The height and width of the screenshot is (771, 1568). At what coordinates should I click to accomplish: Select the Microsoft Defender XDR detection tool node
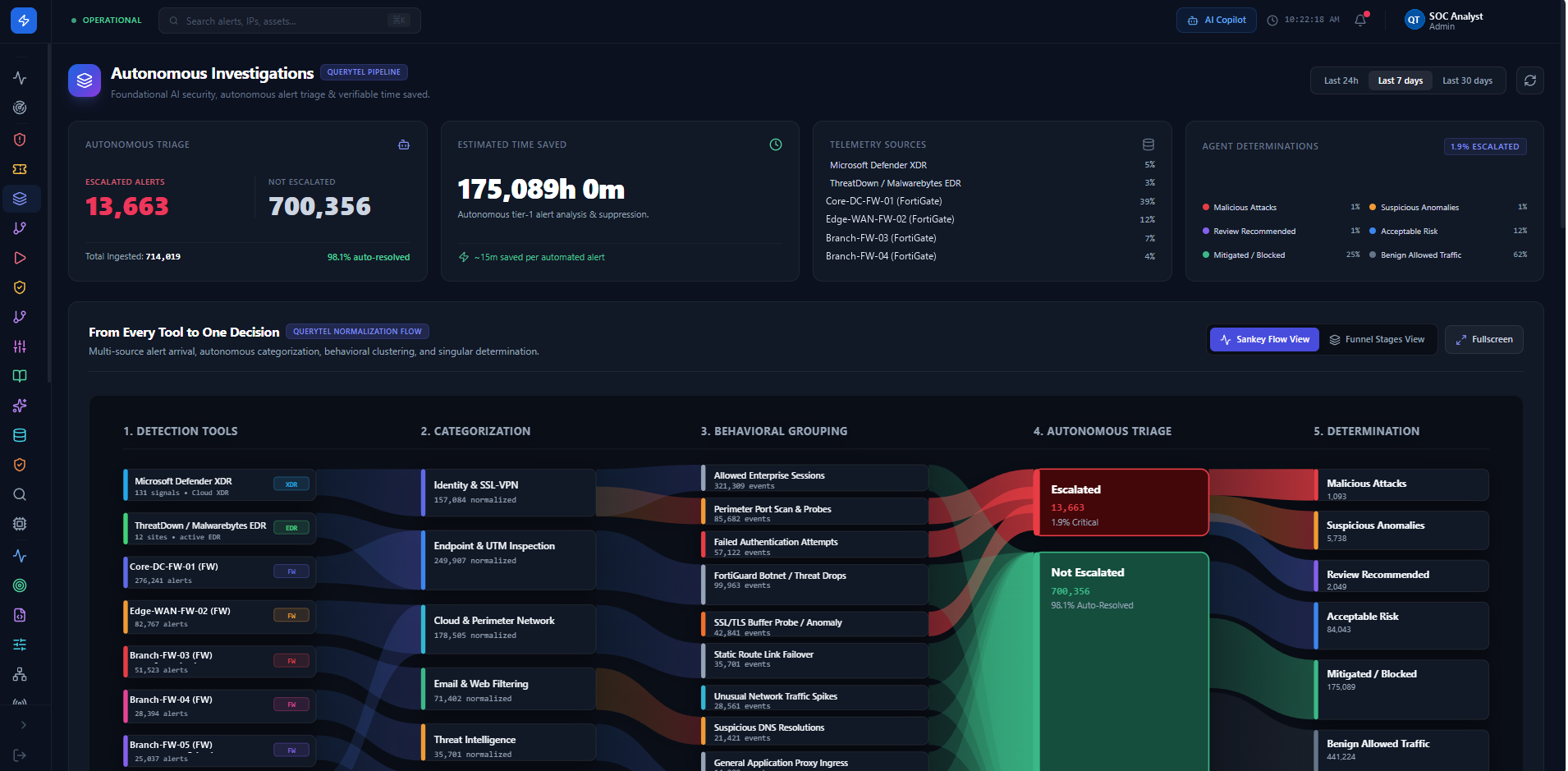pos(219,485)
